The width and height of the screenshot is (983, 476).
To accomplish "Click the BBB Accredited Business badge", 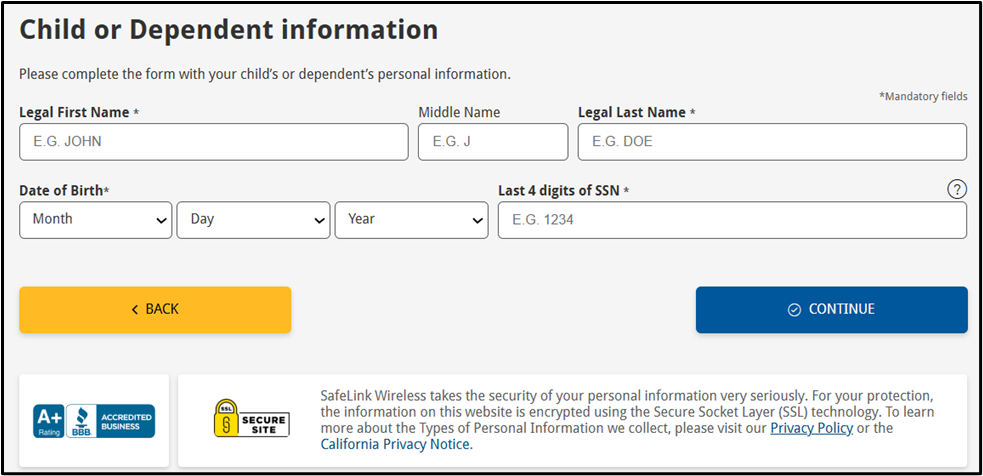I will [111, 420].
